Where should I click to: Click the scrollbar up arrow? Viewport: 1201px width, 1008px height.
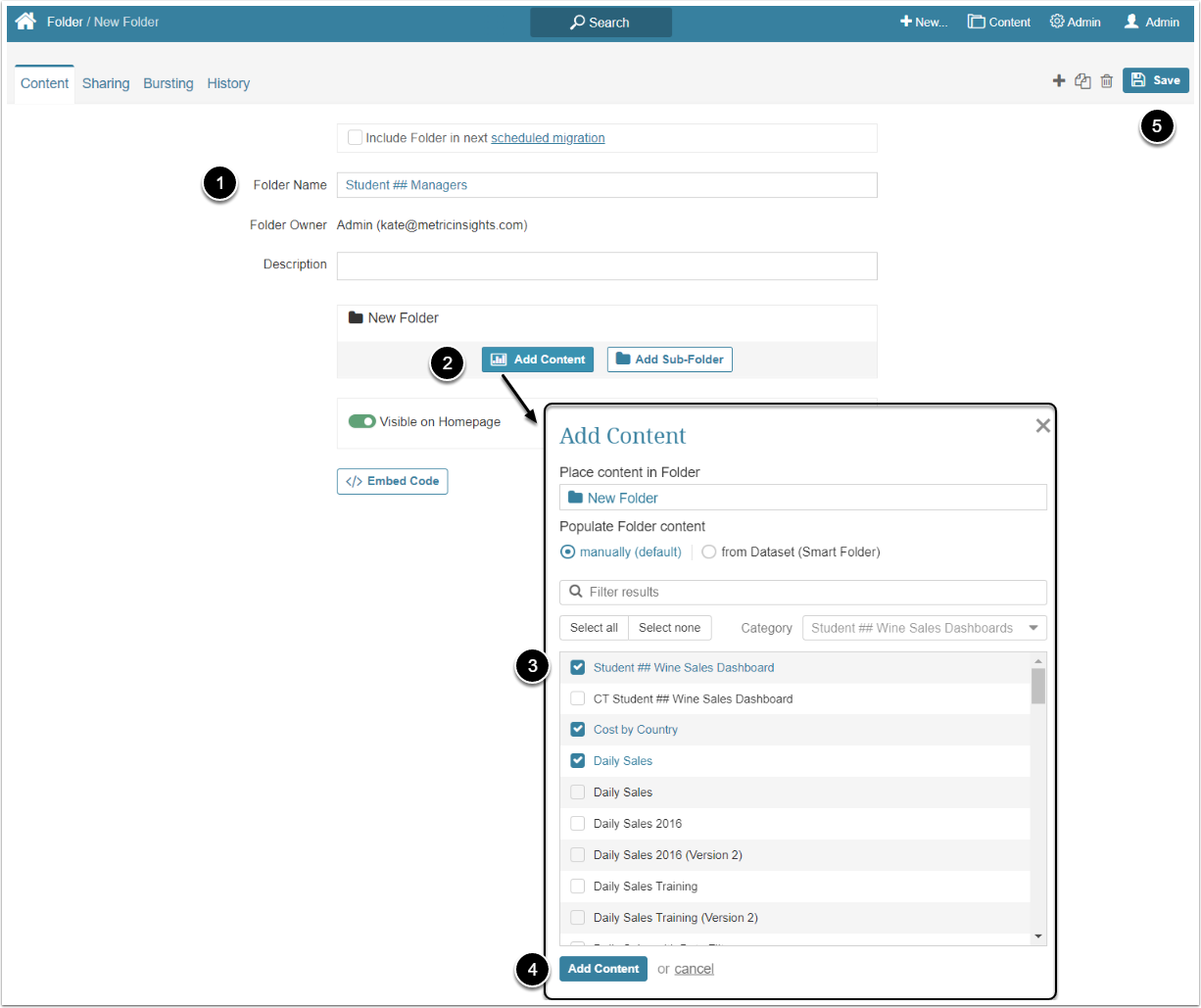click(x=1038, y=660)
